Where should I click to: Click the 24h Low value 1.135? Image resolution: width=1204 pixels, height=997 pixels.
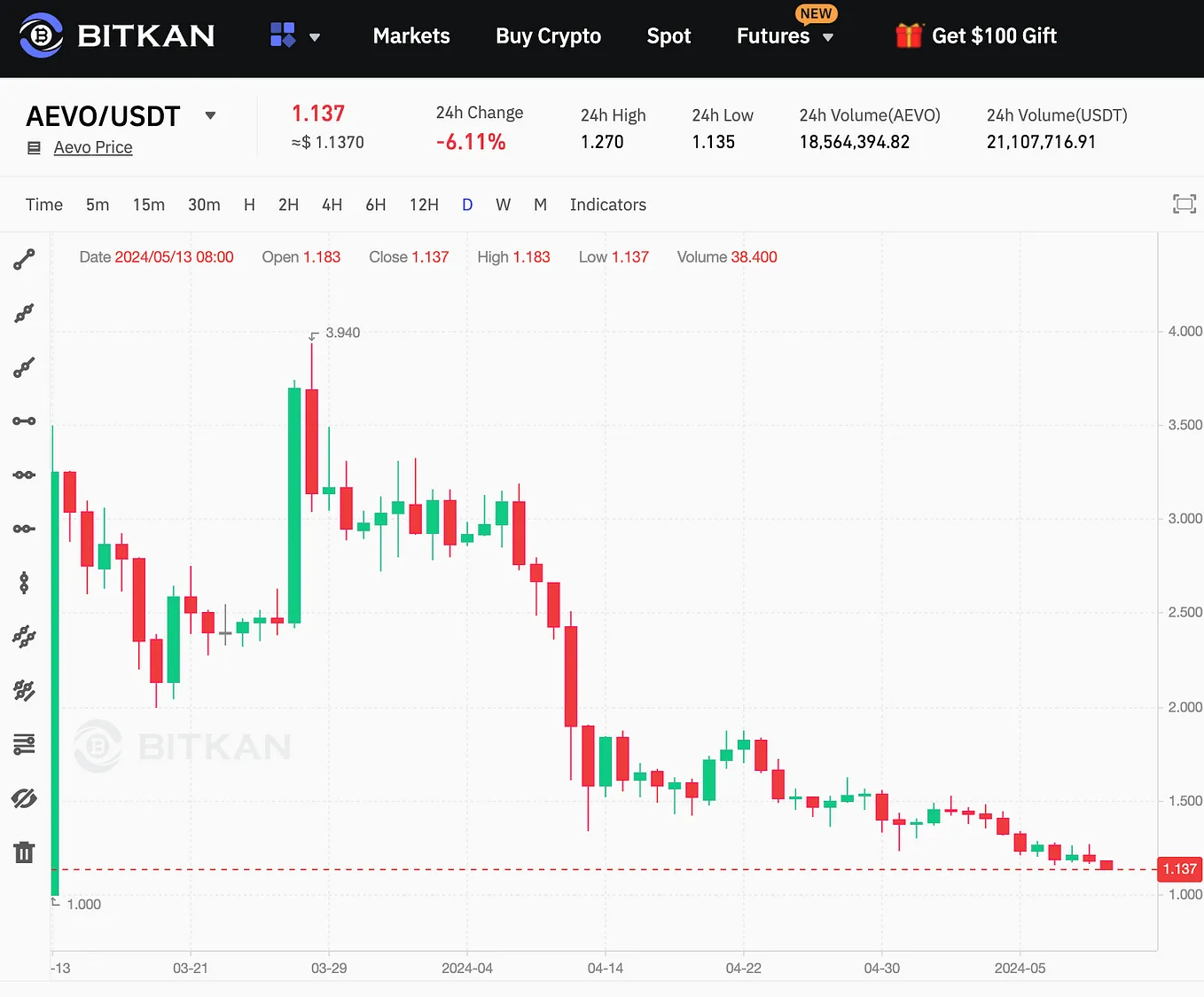coord(714,142)
